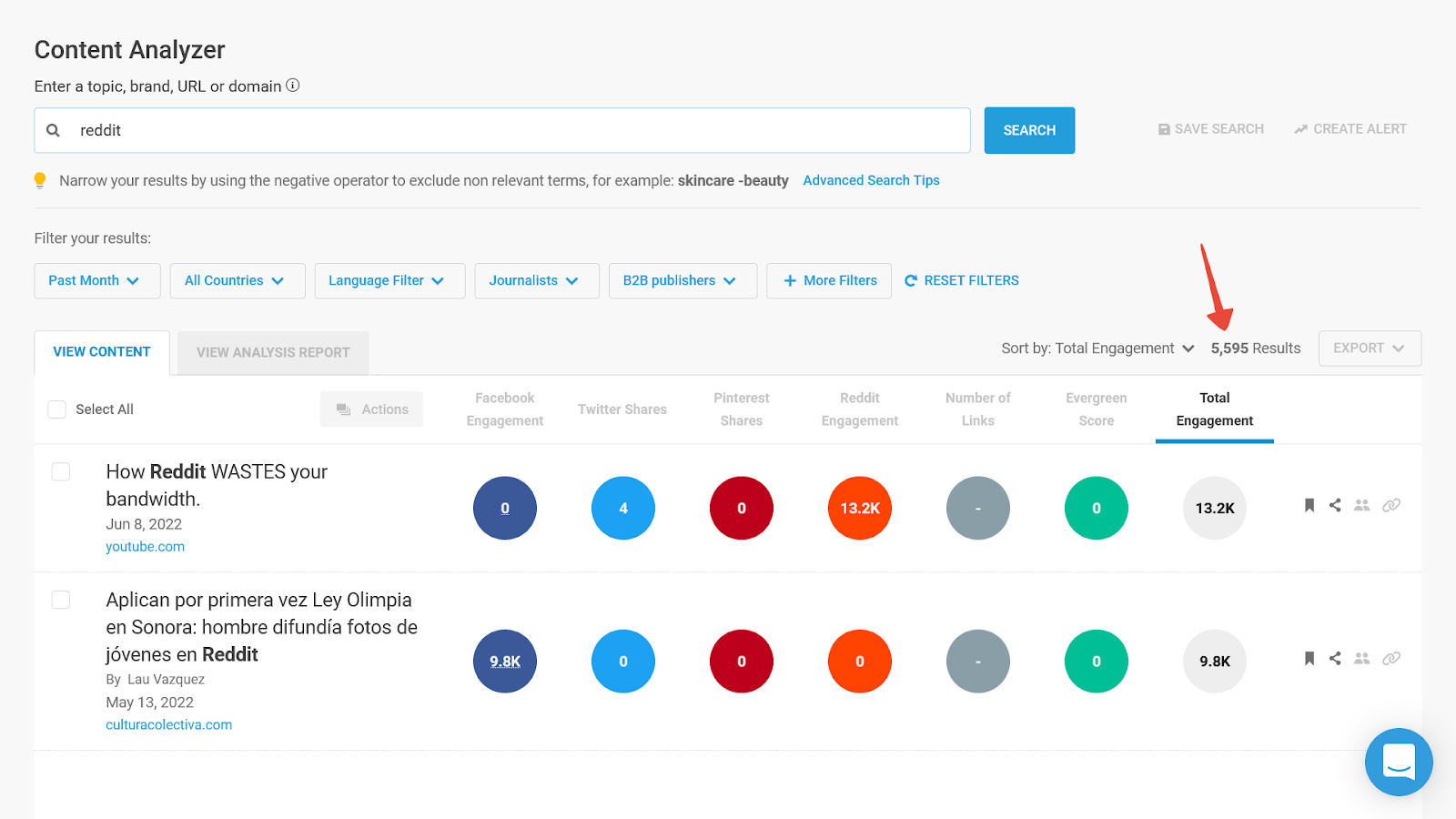Viewport: 1456px width, 819px height.
Task: Open the Advanced Search Tips link
Action: (x=872, y=180)
